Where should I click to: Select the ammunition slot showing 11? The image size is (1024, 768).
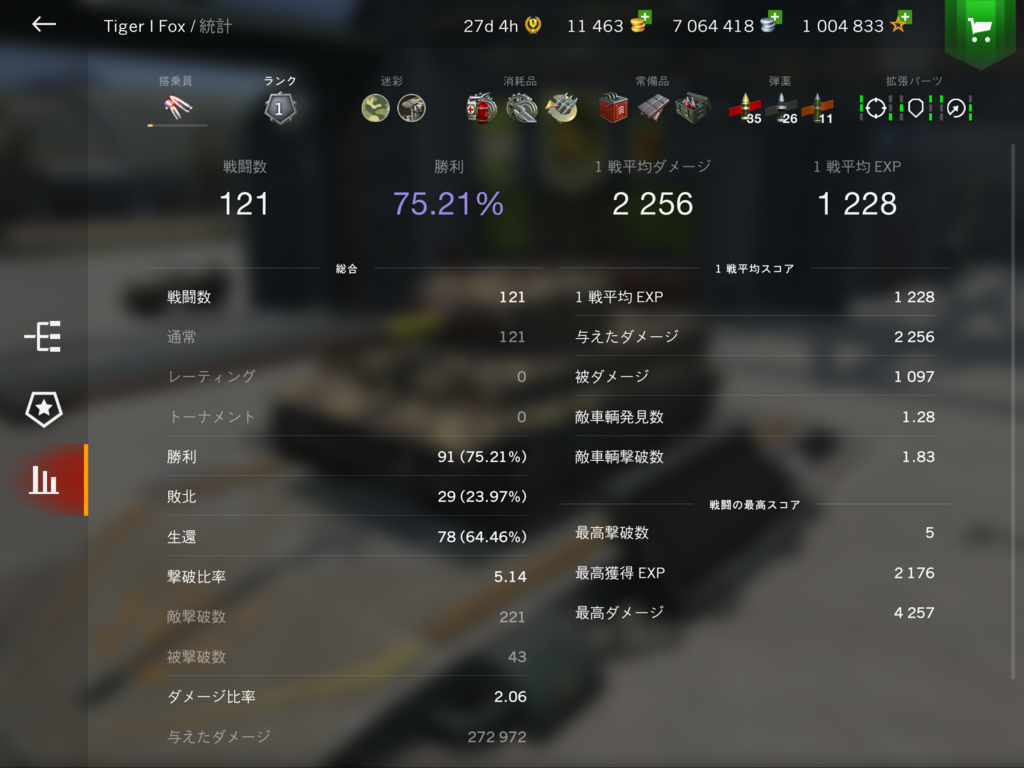(818, 108)
